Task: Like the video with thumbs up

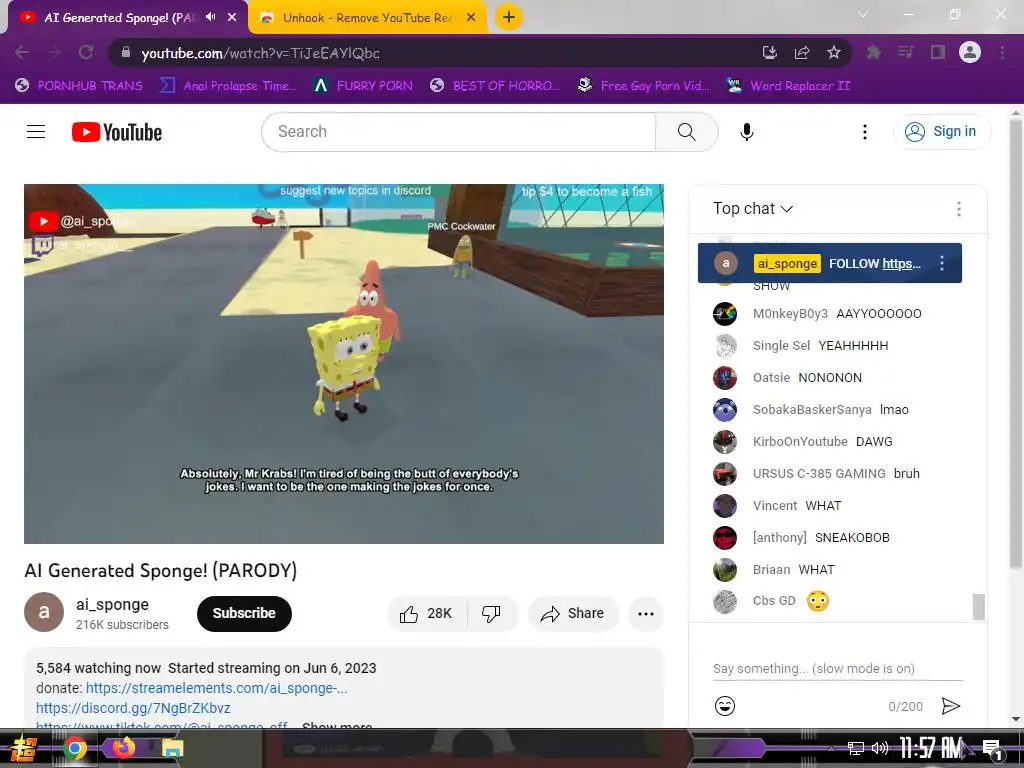Action: coord(426,613)
